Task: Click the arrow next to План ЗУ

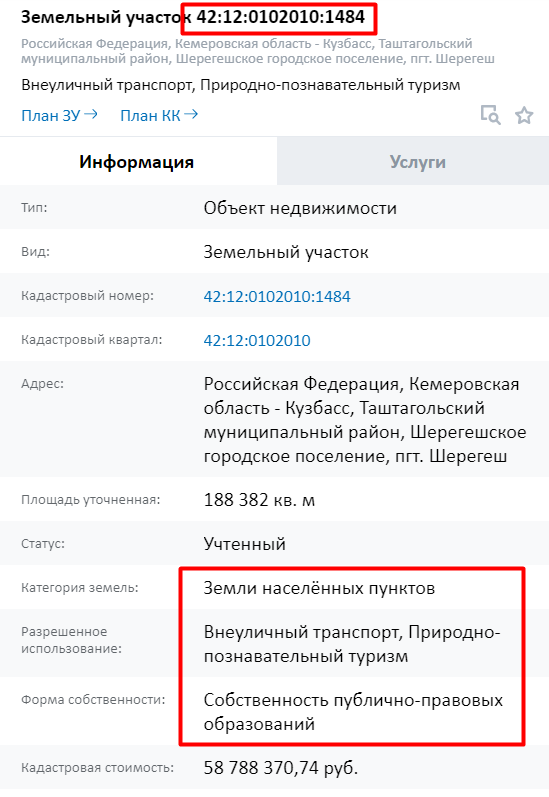Action: [x=90, y=114]
